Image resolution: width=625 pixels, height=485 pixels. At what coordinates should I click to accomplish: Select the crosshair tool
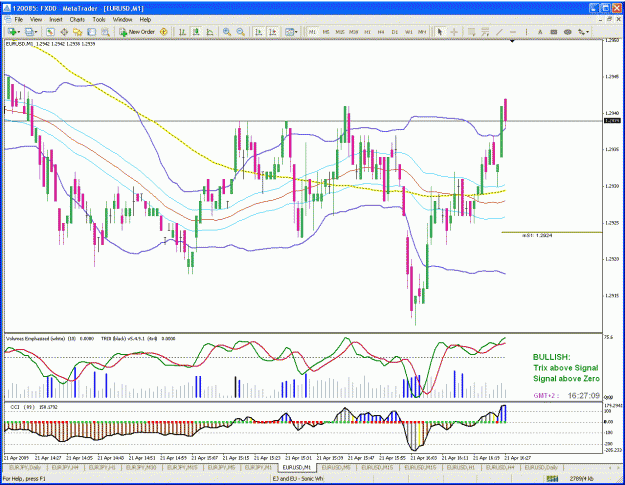pyautogui.click(x=454, y=32)
